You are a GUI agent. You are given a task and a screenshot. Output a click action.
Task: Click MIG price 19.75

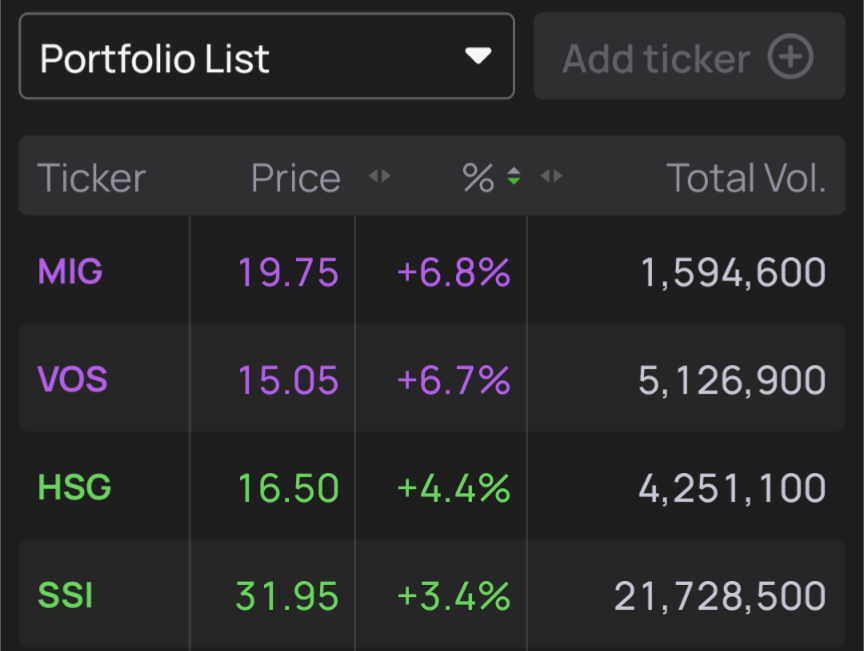(x=288, y=272)
